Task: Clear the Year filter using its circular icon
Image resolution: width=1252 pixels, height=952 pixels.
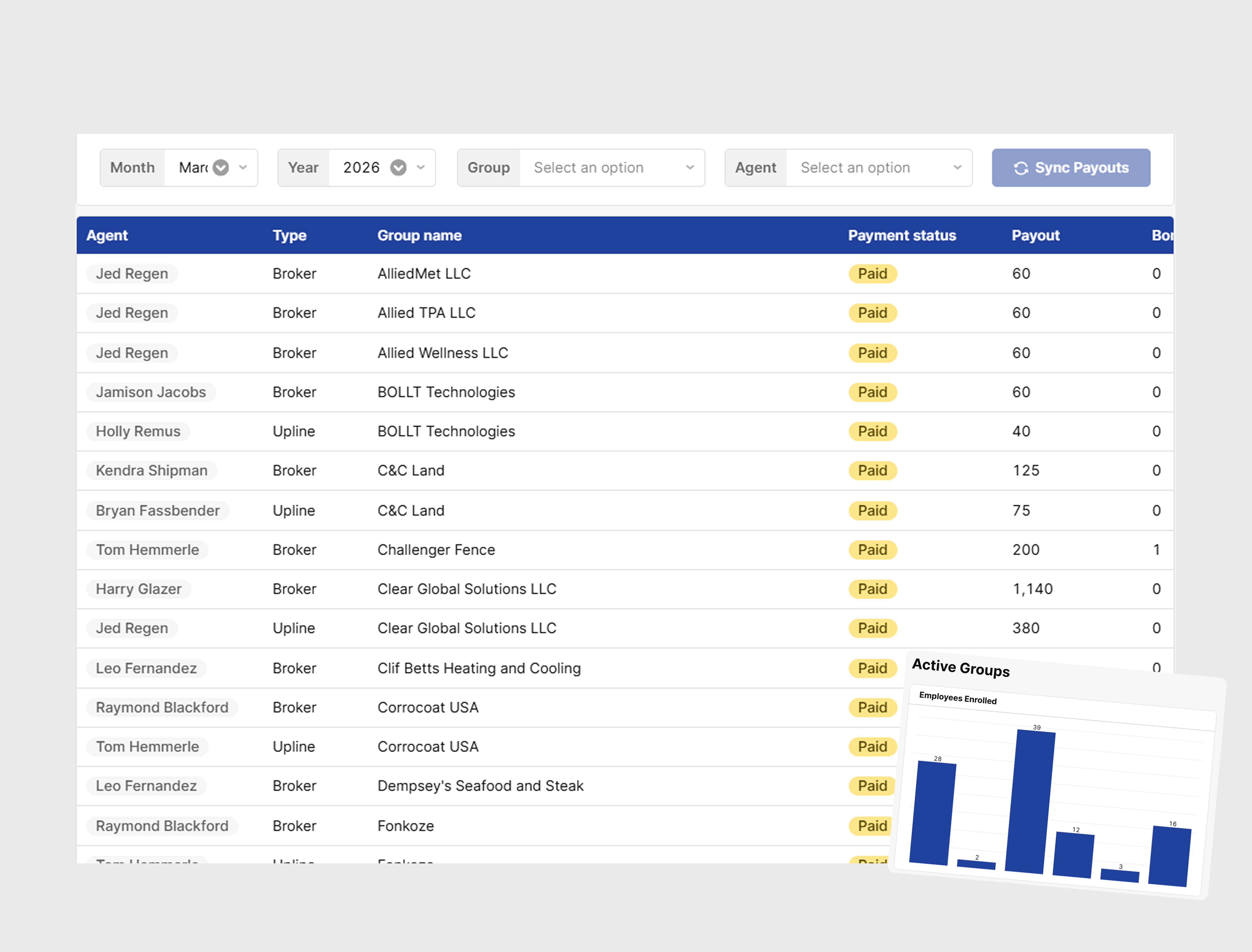Action: coord(398,168)
